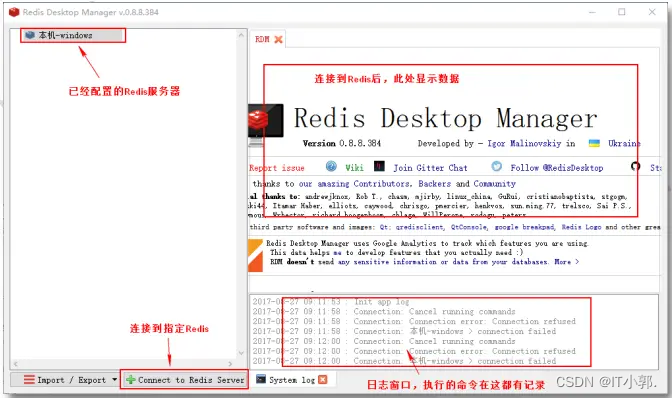Click the Import / Export red lines icon
This screenshot has width=672, height=398.
point(29,379)
